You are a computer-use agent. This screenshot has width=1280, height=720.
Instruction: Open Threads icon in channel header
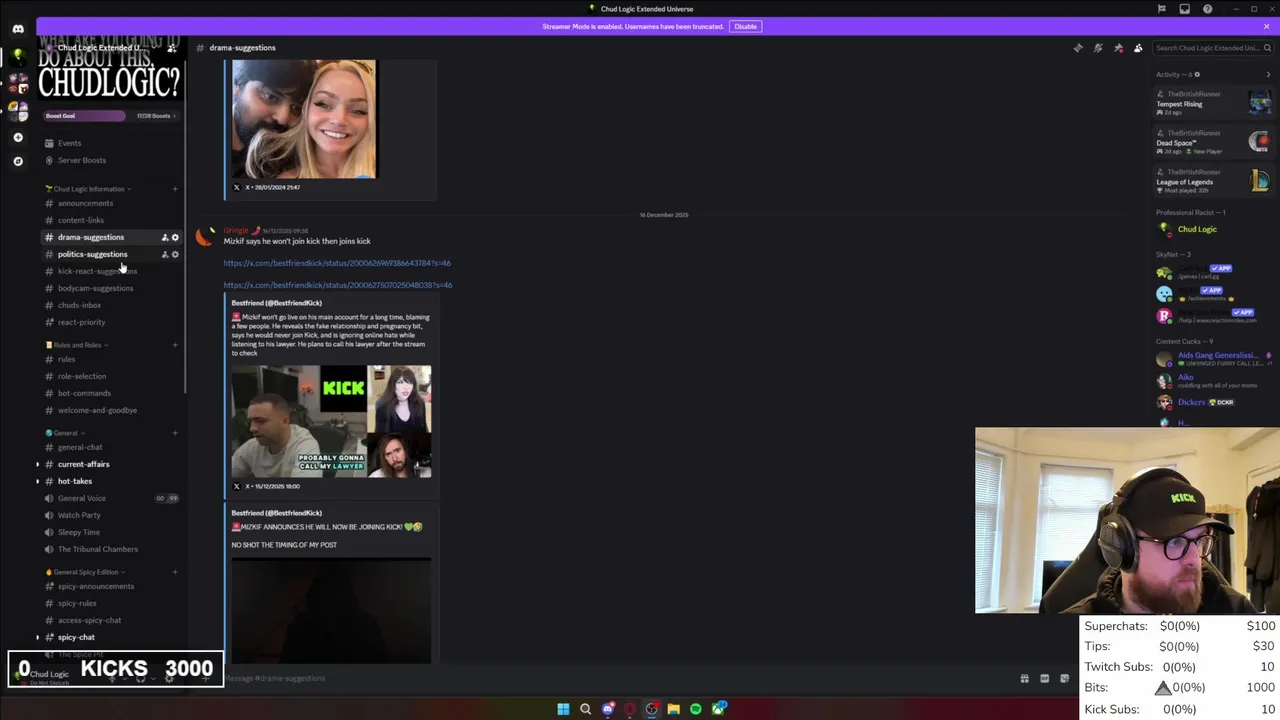1077,47
